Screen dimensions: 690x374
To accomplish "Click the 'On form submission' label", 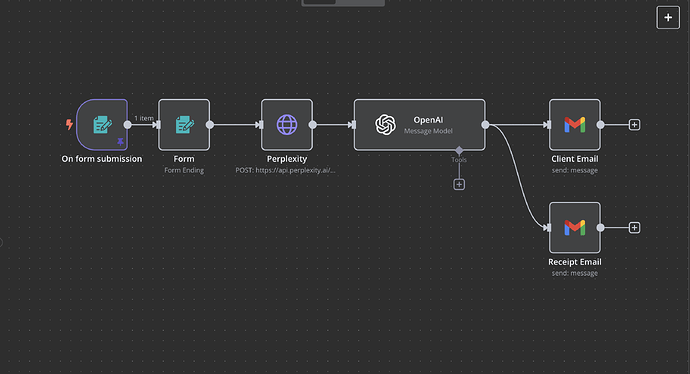I will coord(102,159).
